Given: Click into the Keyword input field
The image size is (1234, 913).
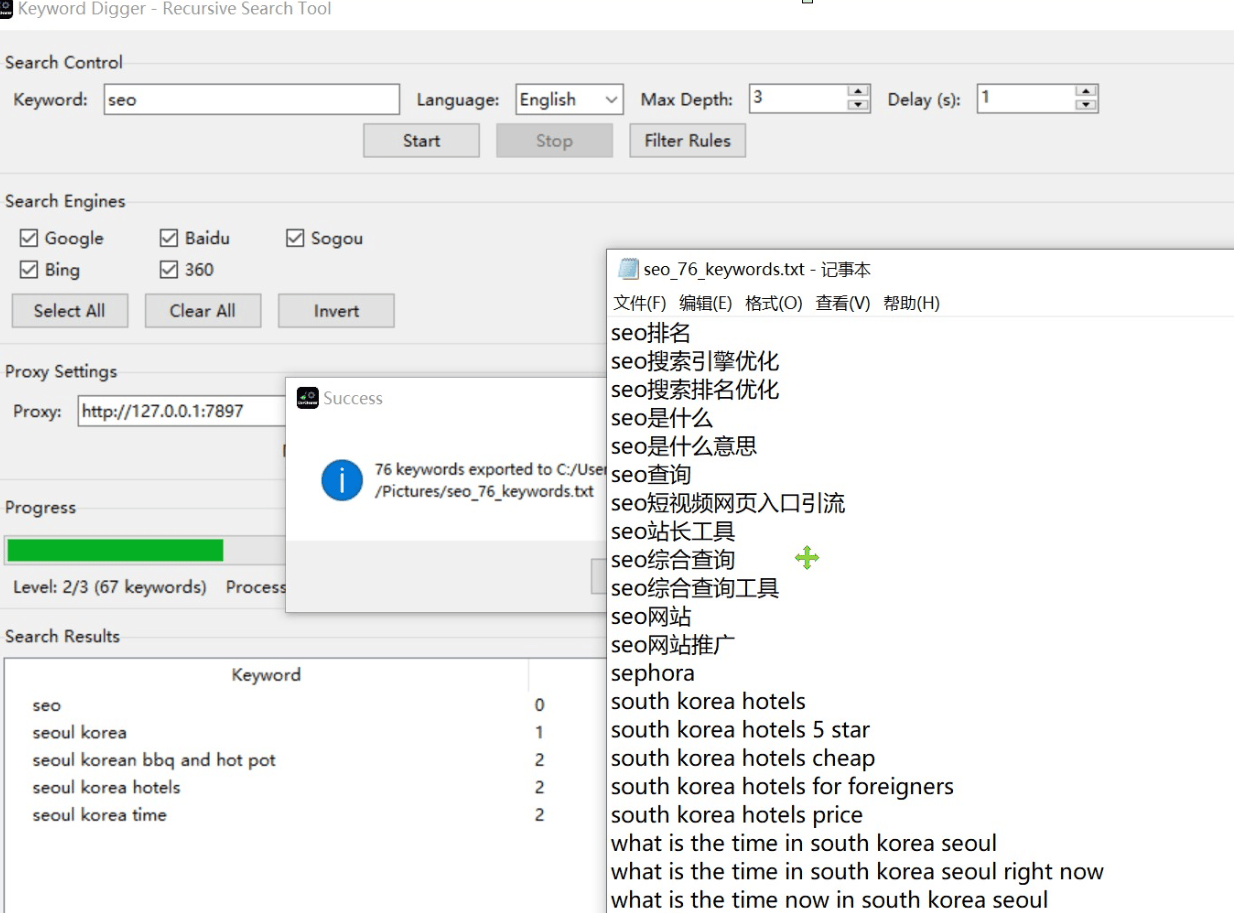Looking at the screenshot, I should pyautogui.click(x=251, y=99).
